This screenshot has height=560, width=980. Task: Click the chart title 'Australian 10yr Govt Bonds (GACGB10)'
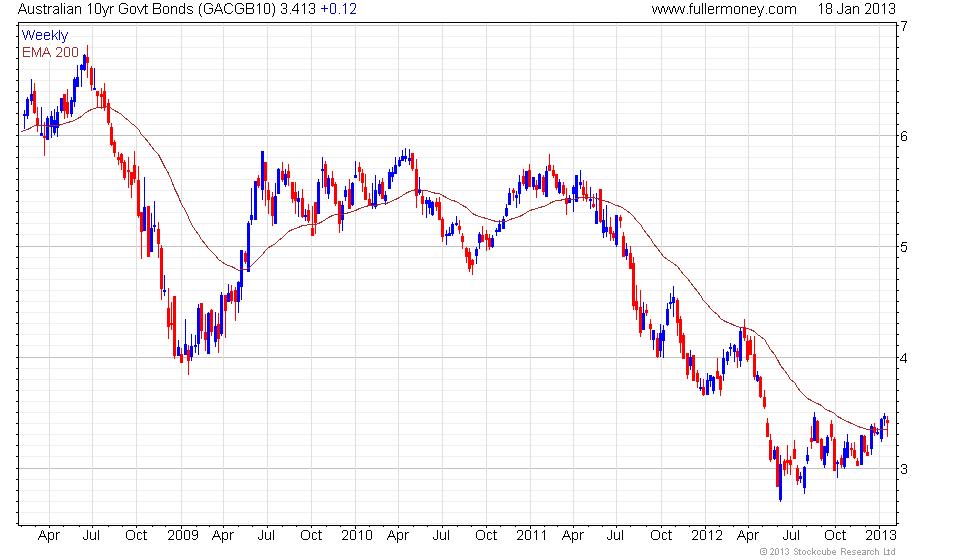(x=146, y=9)
